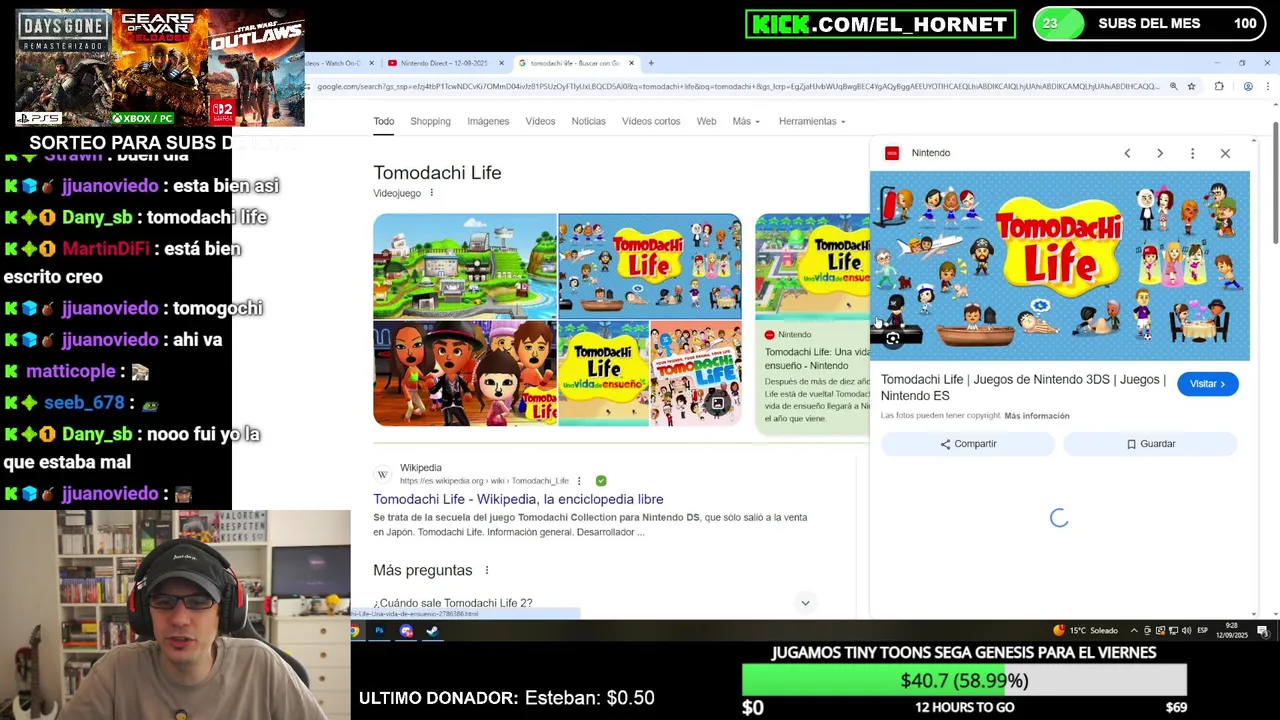This screenshot has width=1280, height=720.
Task: Open Más información copyright link
Action: coord(1036,416)
